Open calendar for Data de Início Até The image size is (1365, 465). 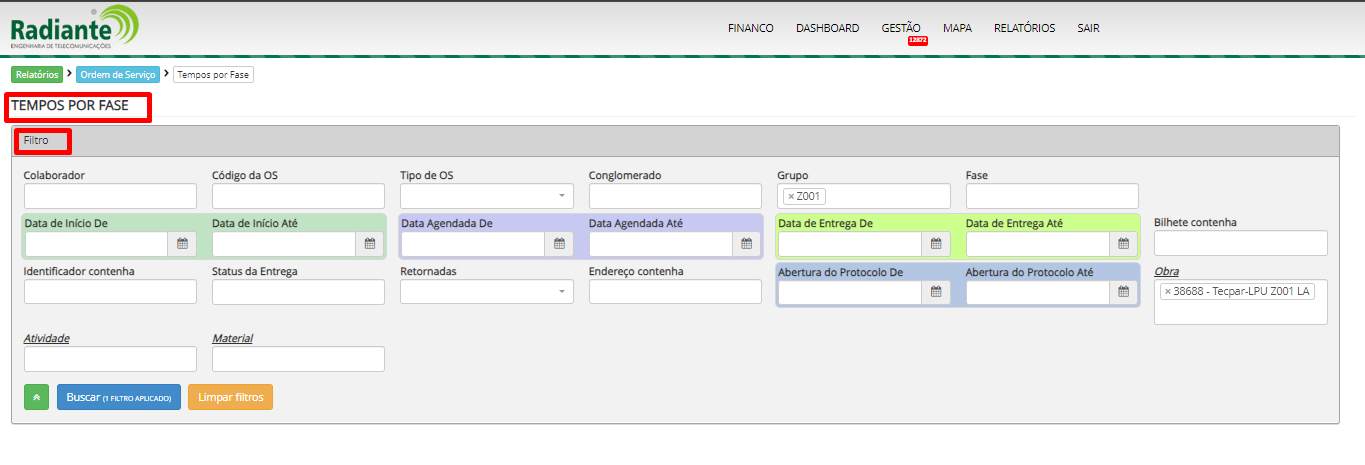pos(369,244)
